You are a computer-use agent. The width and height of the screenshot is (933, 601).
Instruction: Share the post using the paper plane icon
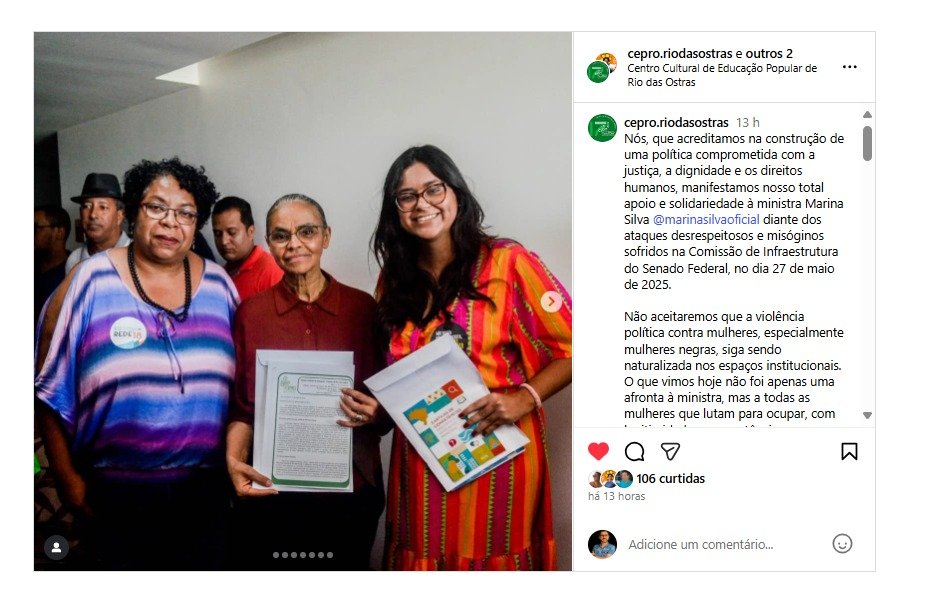[x=670, y=452]
